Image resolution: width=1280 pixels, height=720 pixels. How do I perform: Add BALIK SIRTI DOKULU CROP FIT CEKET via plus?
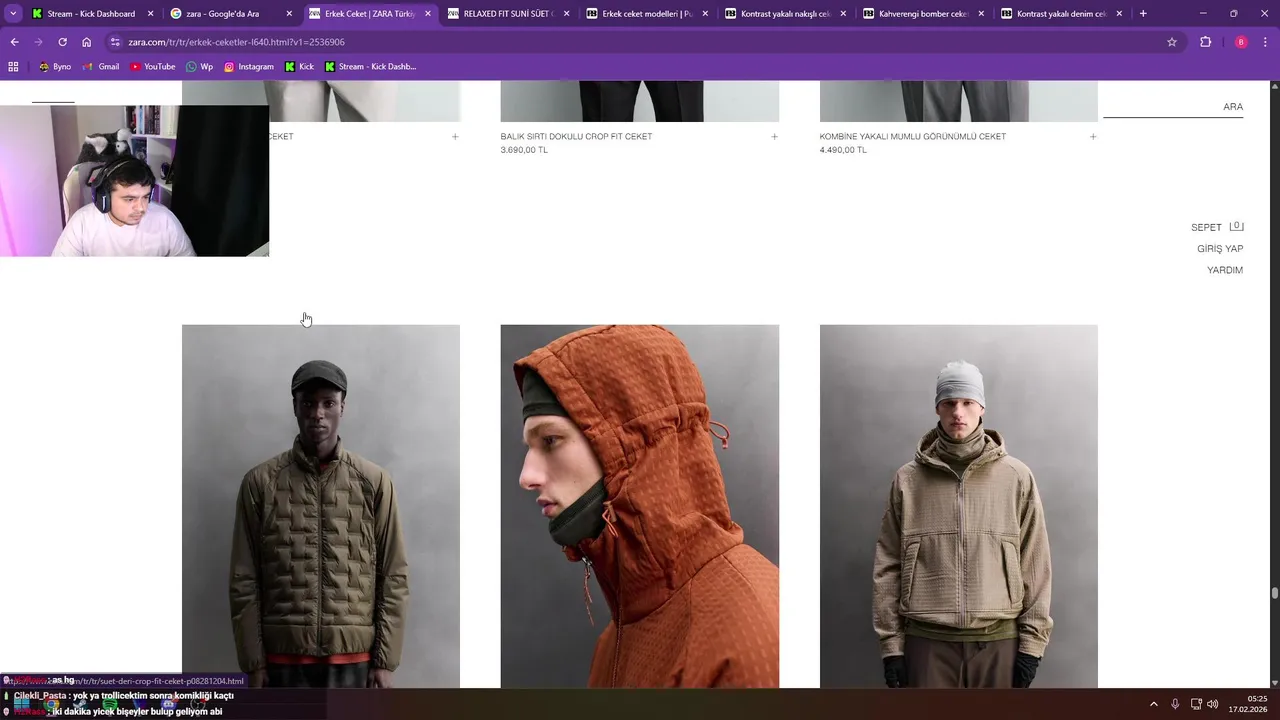(x=774, y=137)
